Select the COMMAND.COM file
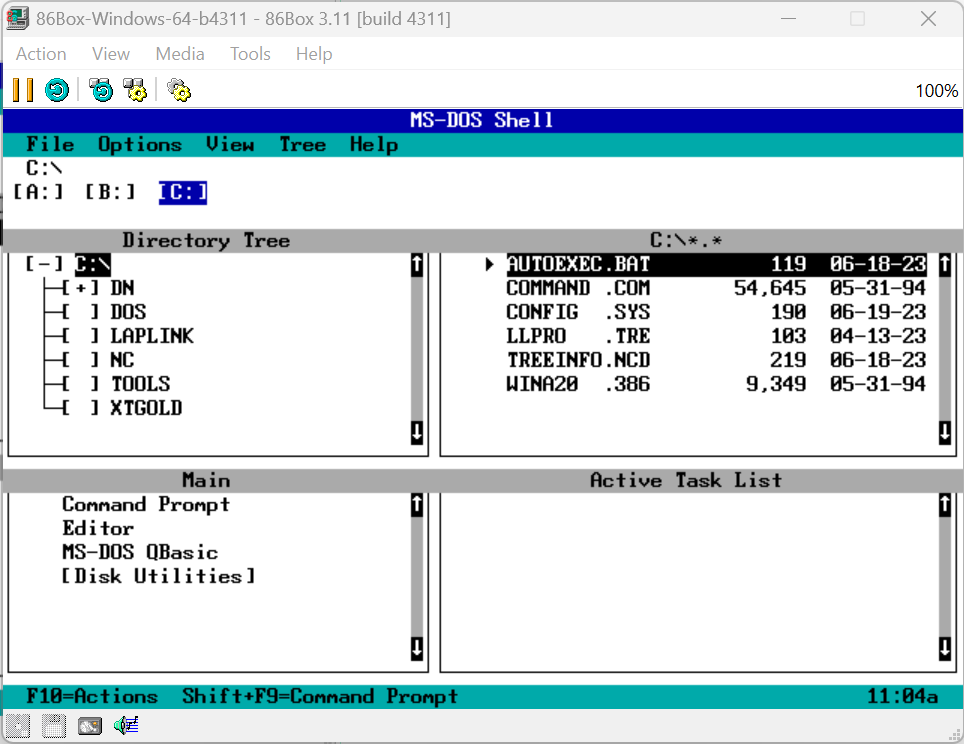The image size is (964, 744). click(x=716, y=288)
